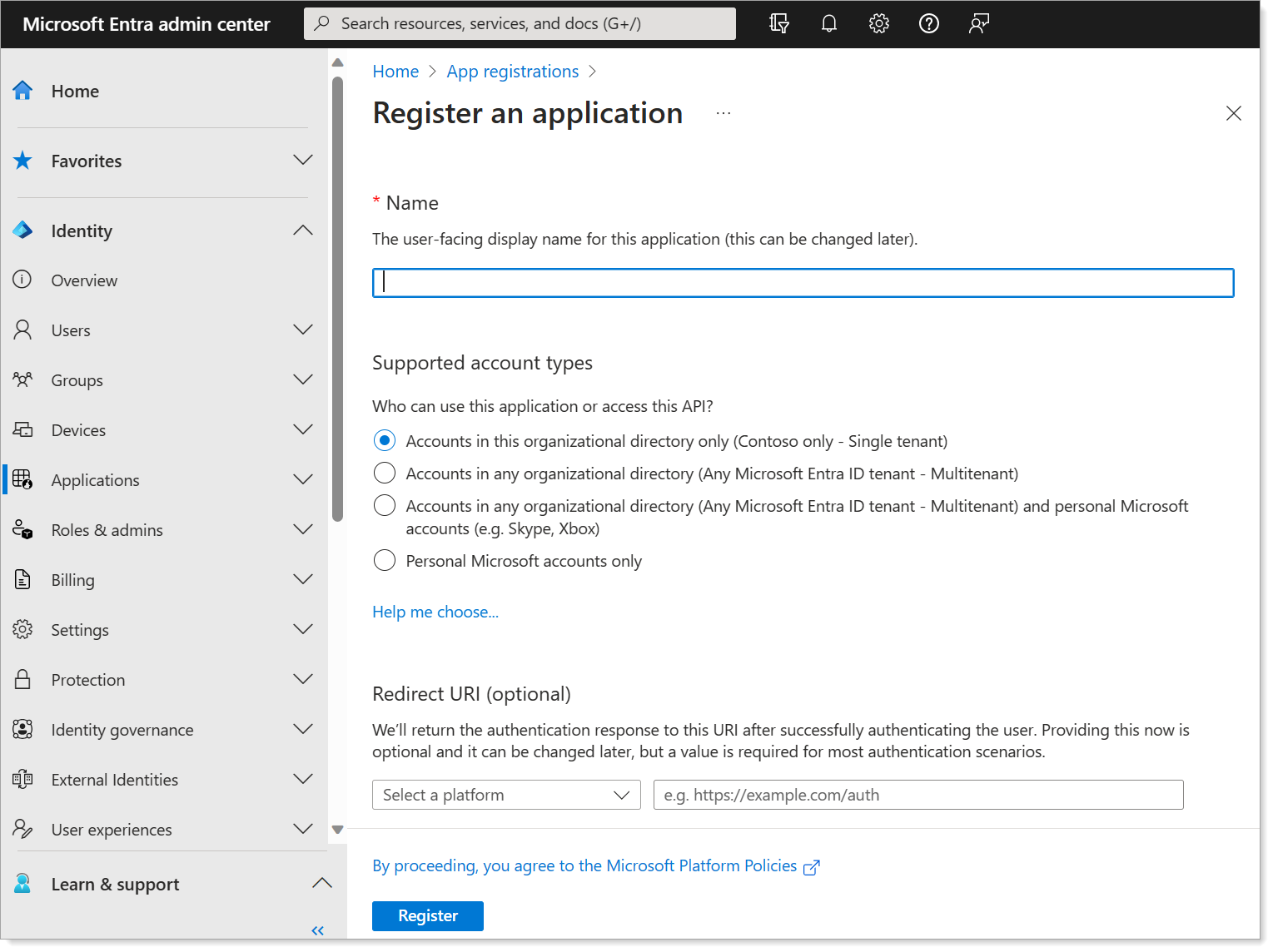Open the settings gear in top bar
Image resolution: width=1273 pixels, height=952 pixels.
point(878,23)
